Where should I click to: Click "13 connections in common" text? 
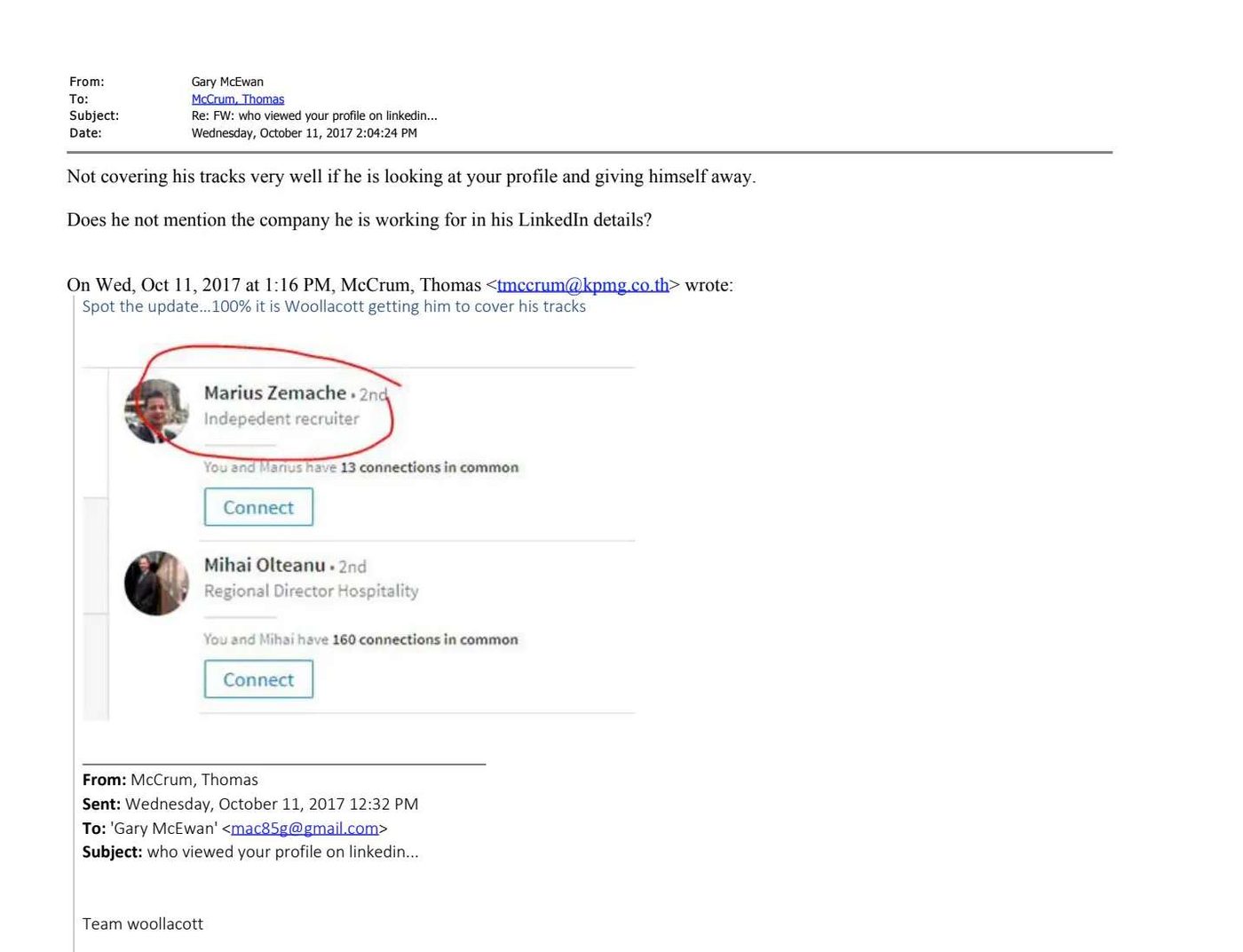(430, 467)
